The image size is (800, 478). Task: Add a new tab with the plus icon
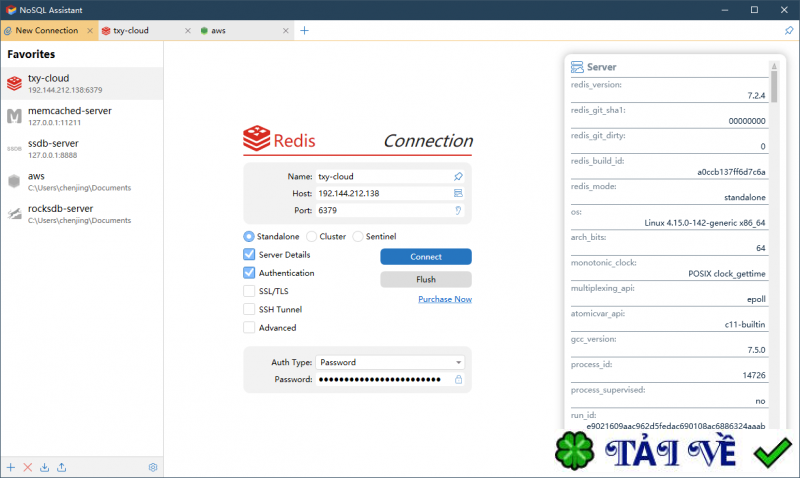tap(304, 31)
